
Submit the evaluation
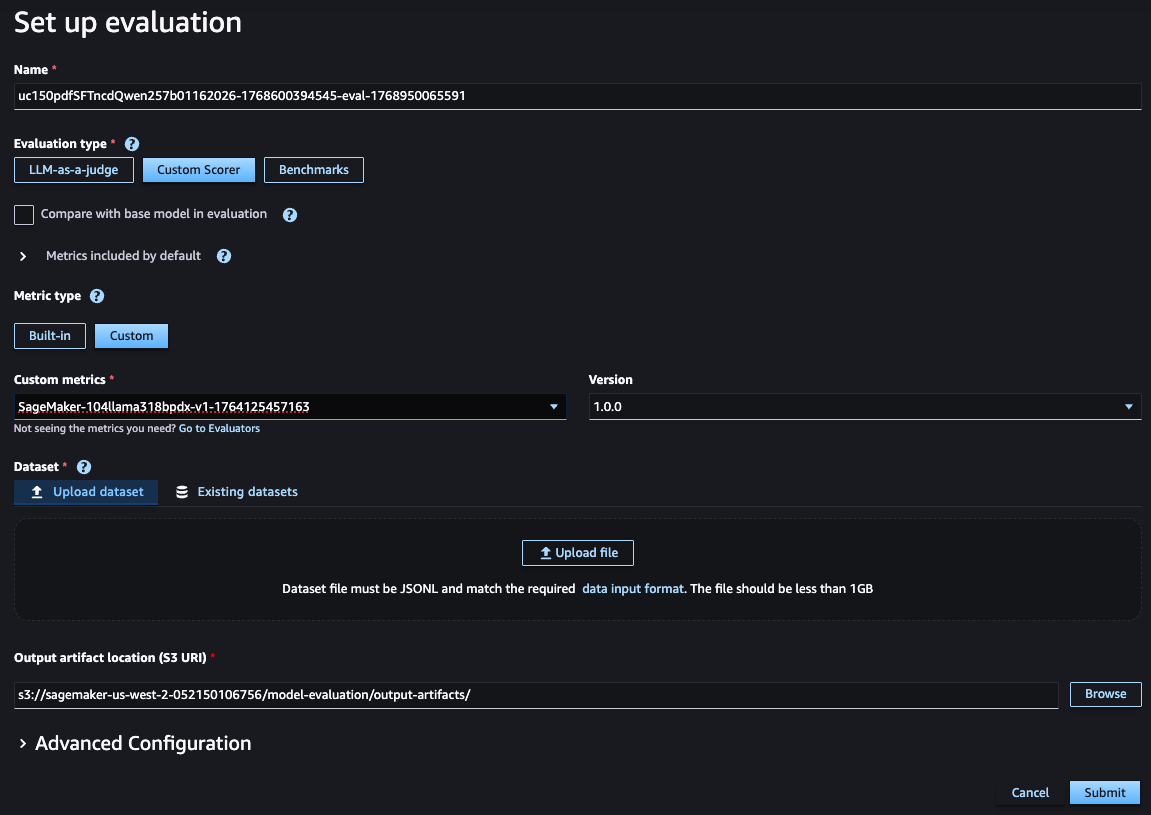pos(1105,792)
